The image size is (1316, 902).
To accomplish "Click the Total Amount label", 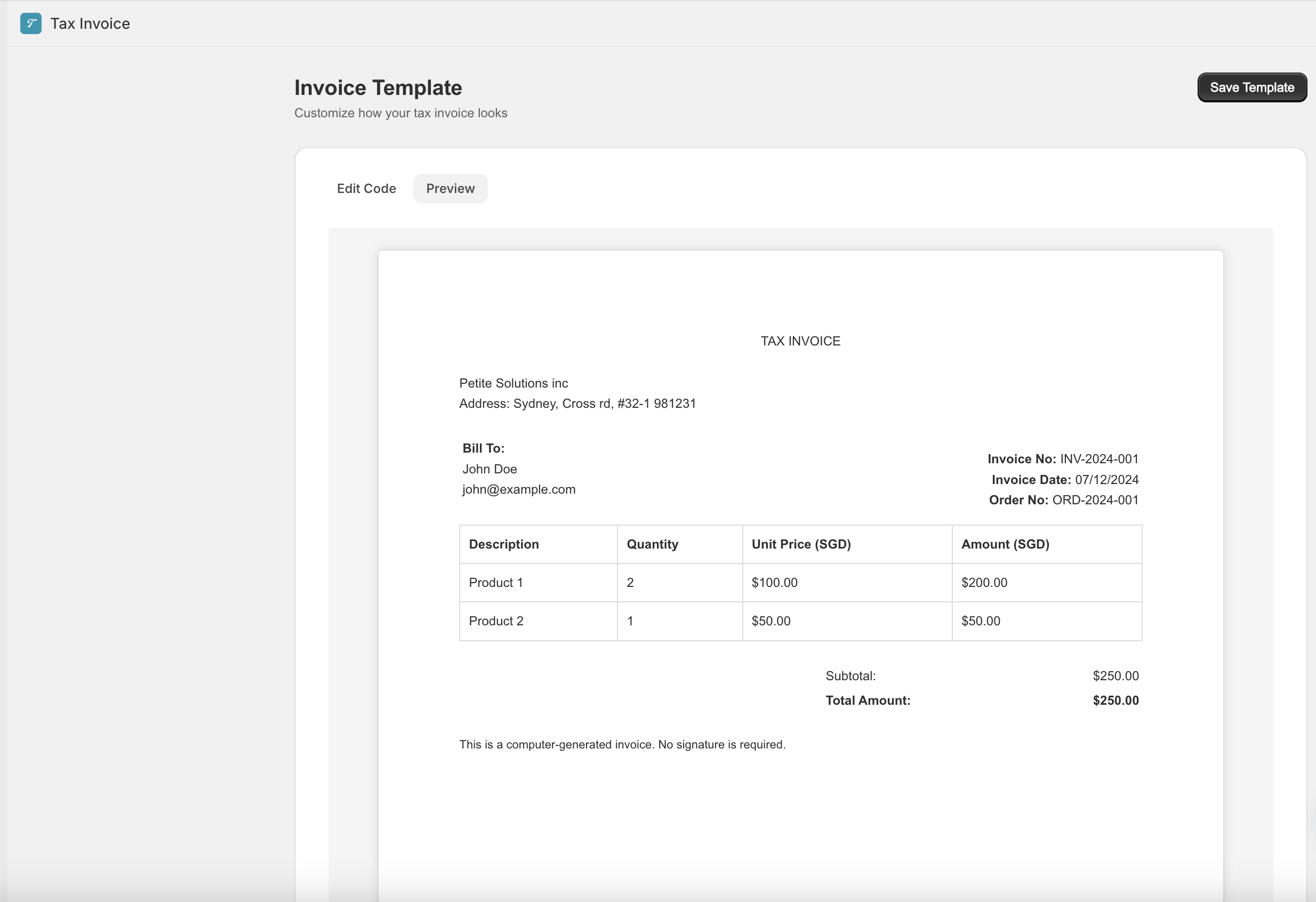I will [x=868, y=700].
